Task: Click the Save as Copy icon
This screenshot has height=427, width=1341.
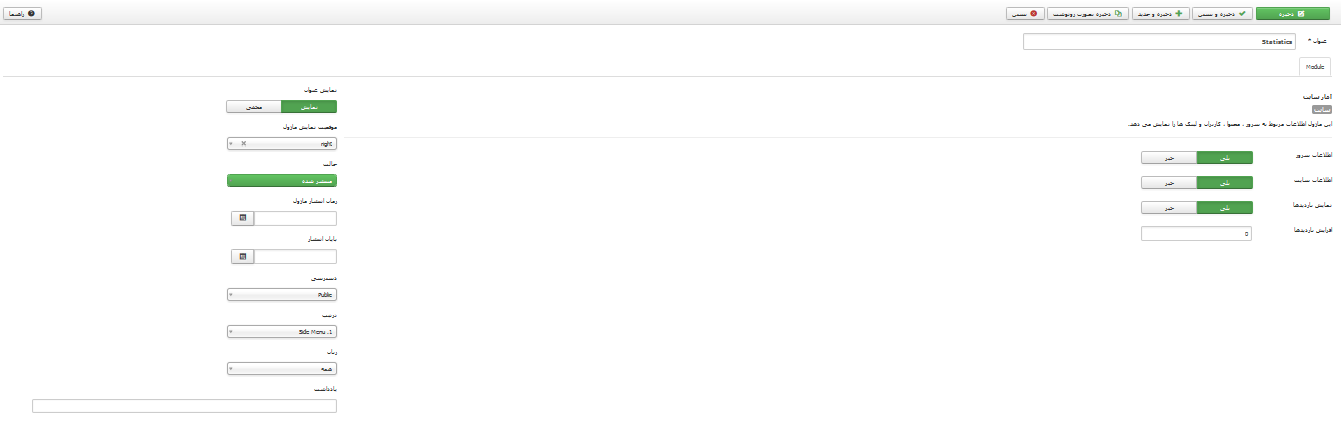Action: [x=1119, y=14]
